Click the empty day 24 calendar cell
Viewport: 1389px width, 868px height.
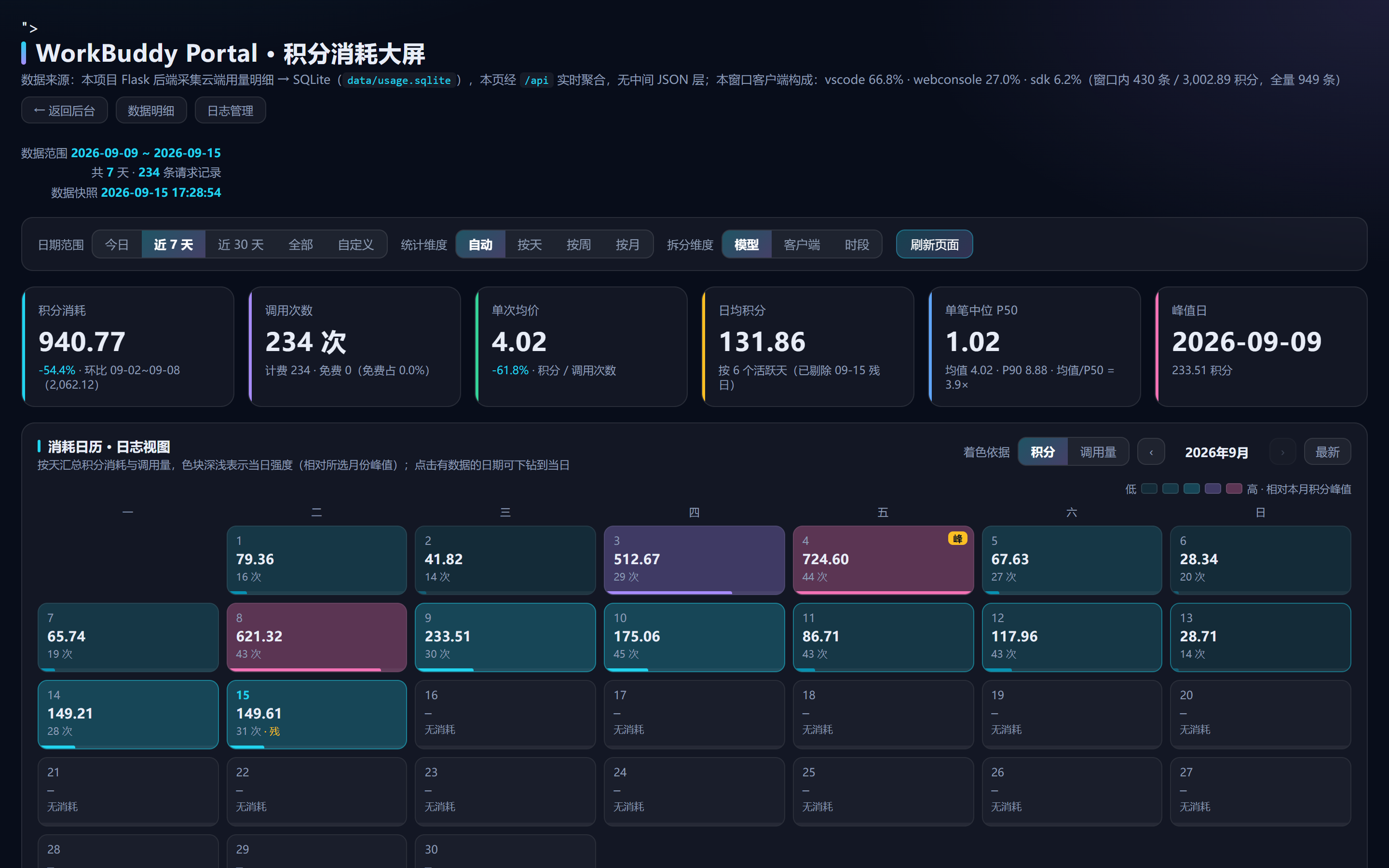coord(694,792)
